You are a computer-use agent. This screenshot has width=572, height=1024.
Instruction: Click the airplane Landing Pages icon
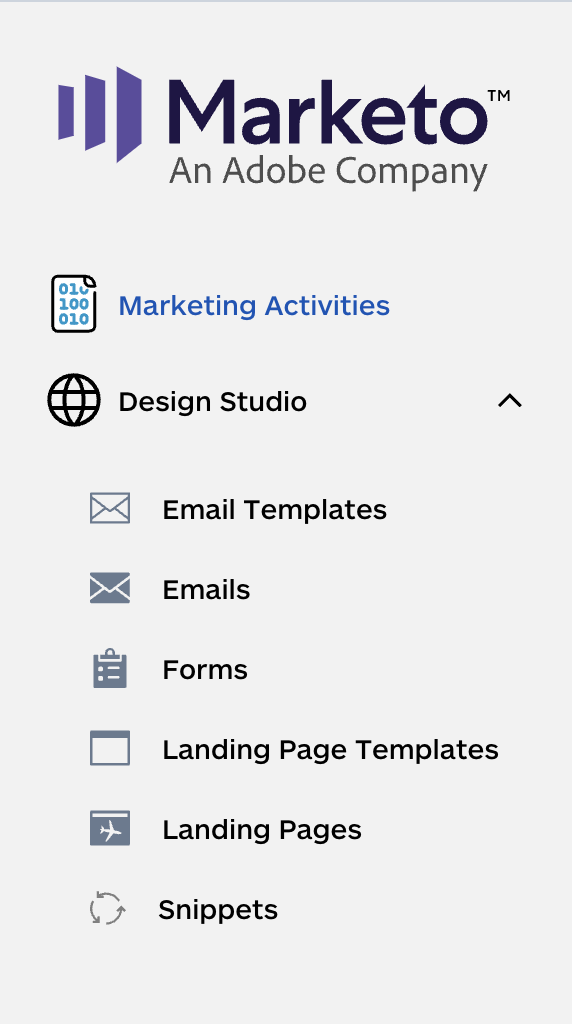pos(110,828)
